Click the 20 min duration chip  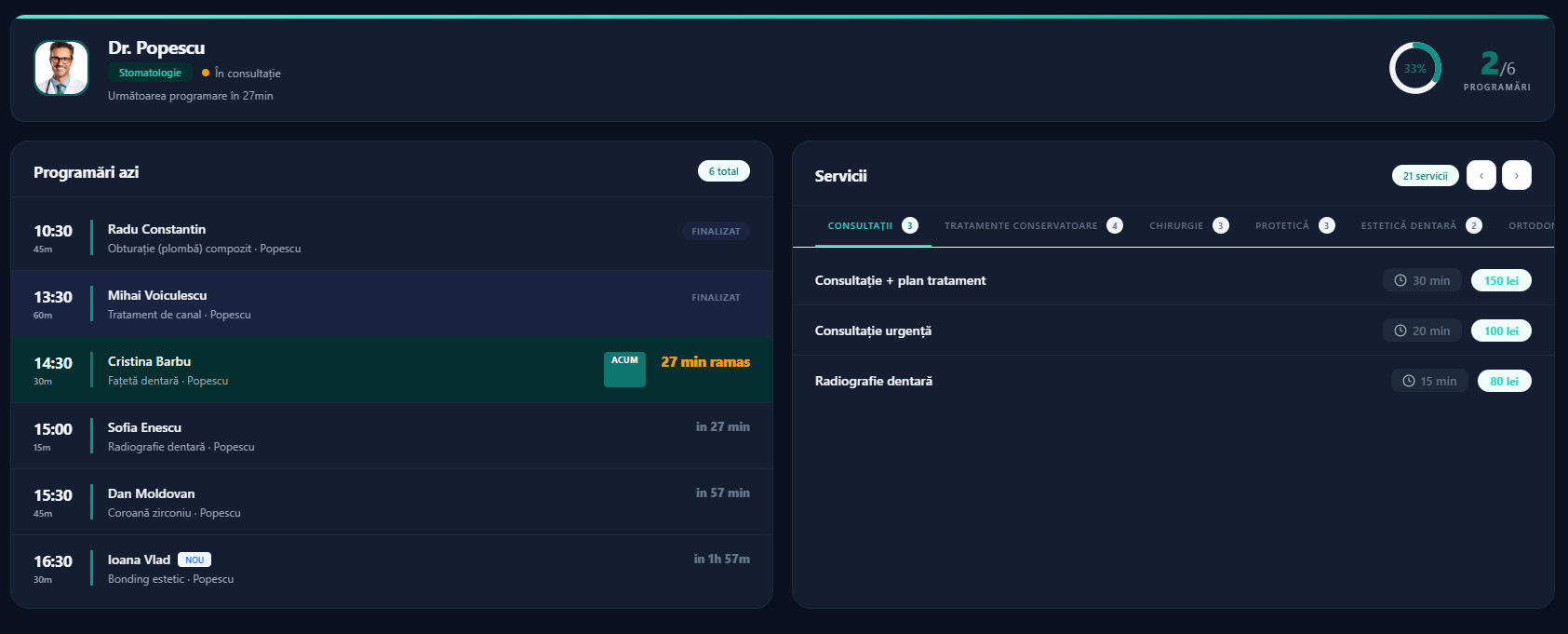click(x=1423, y=330)
